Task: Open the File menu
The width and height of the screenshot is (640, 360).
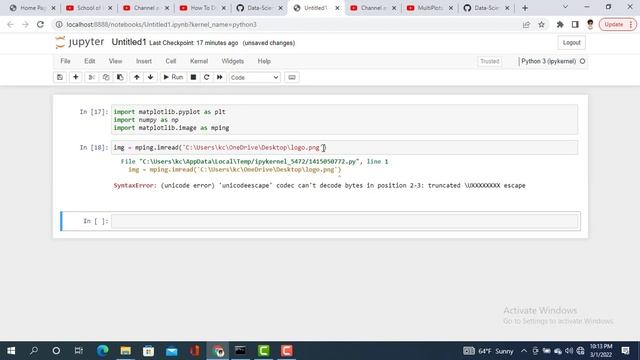Action: (65, 61)
